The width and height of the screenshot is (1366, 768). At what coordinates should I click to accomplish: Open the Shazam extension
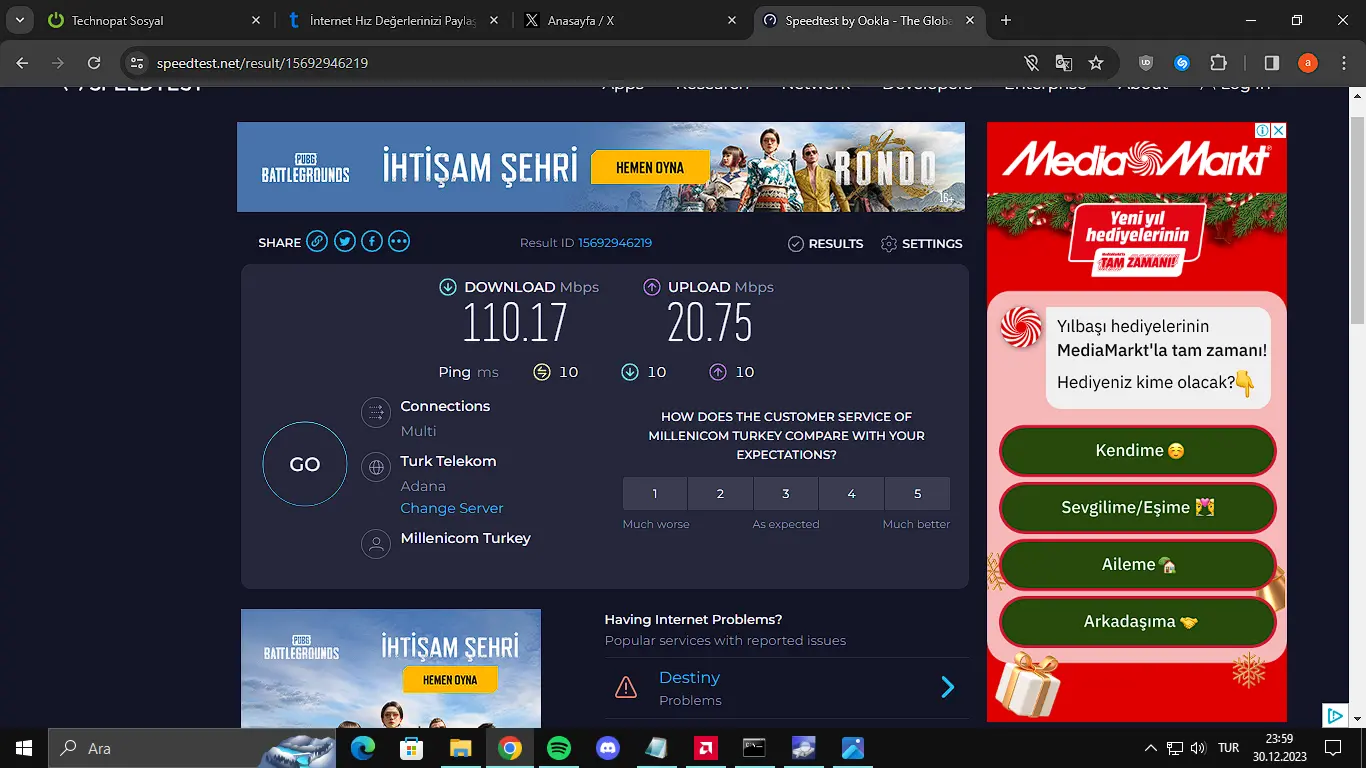1181,63
